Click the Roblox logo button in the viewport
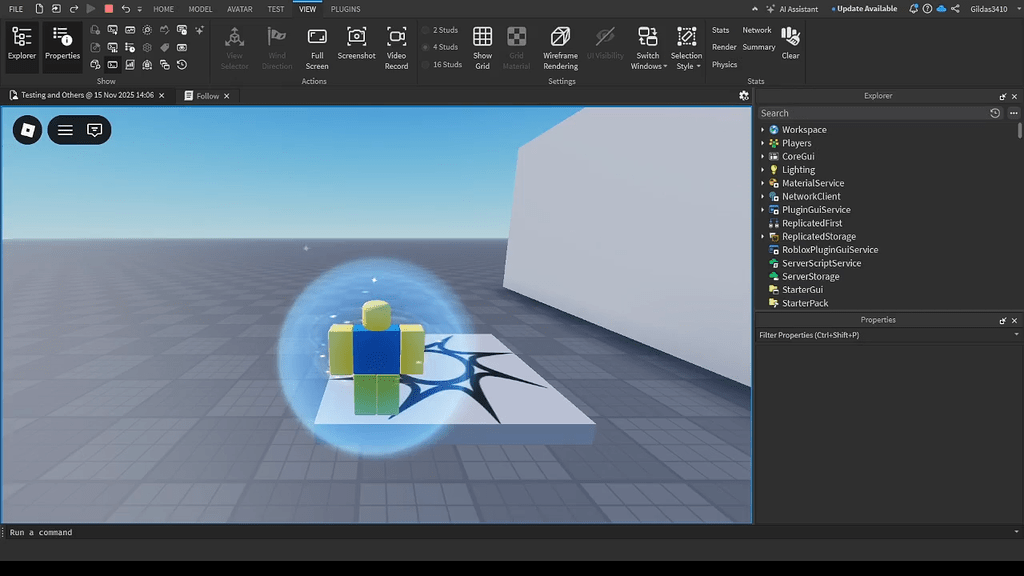Screen dimensions: 1024x576 [x=27, y=130]
